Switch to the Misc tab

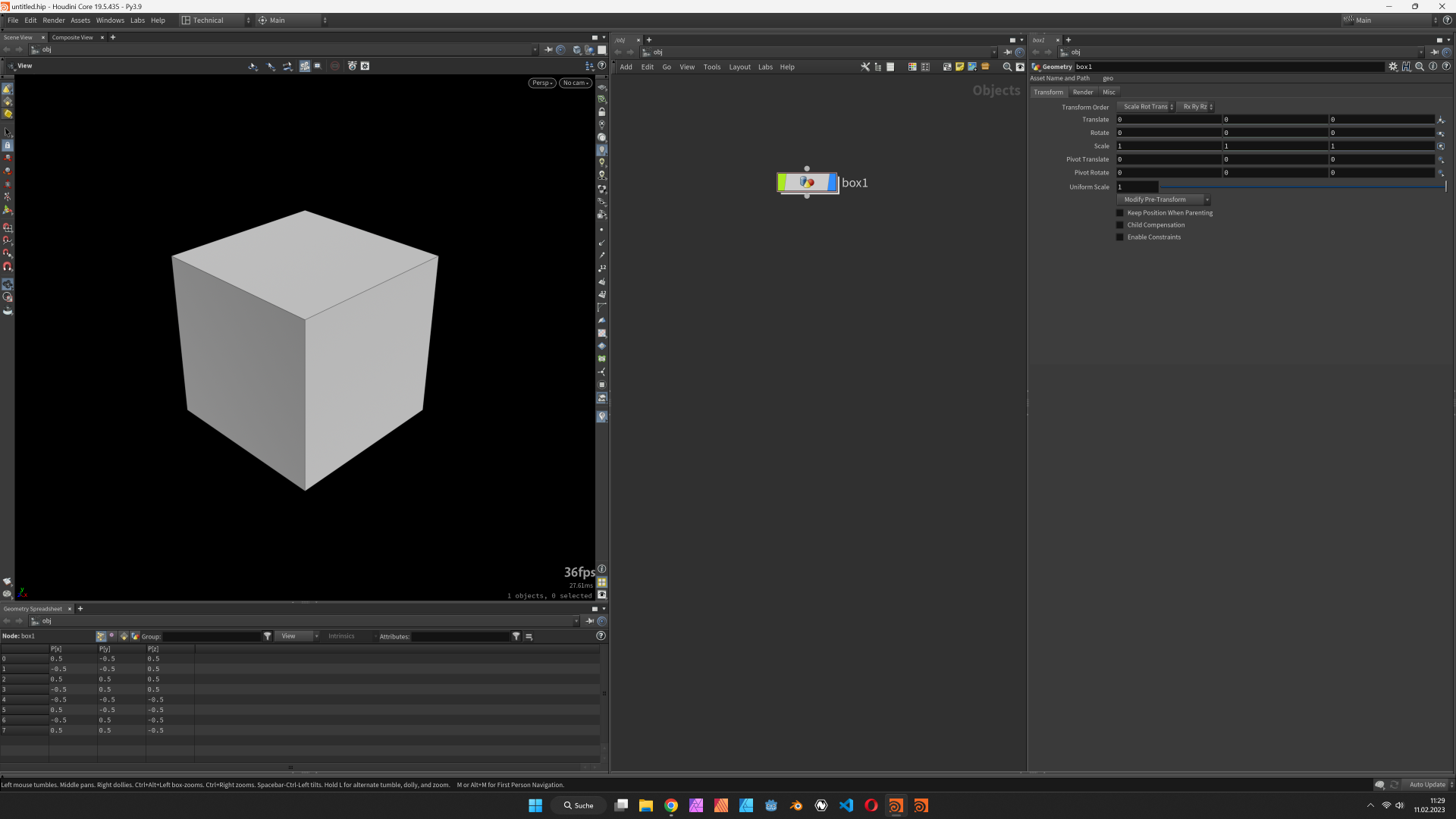point(1109,93)
